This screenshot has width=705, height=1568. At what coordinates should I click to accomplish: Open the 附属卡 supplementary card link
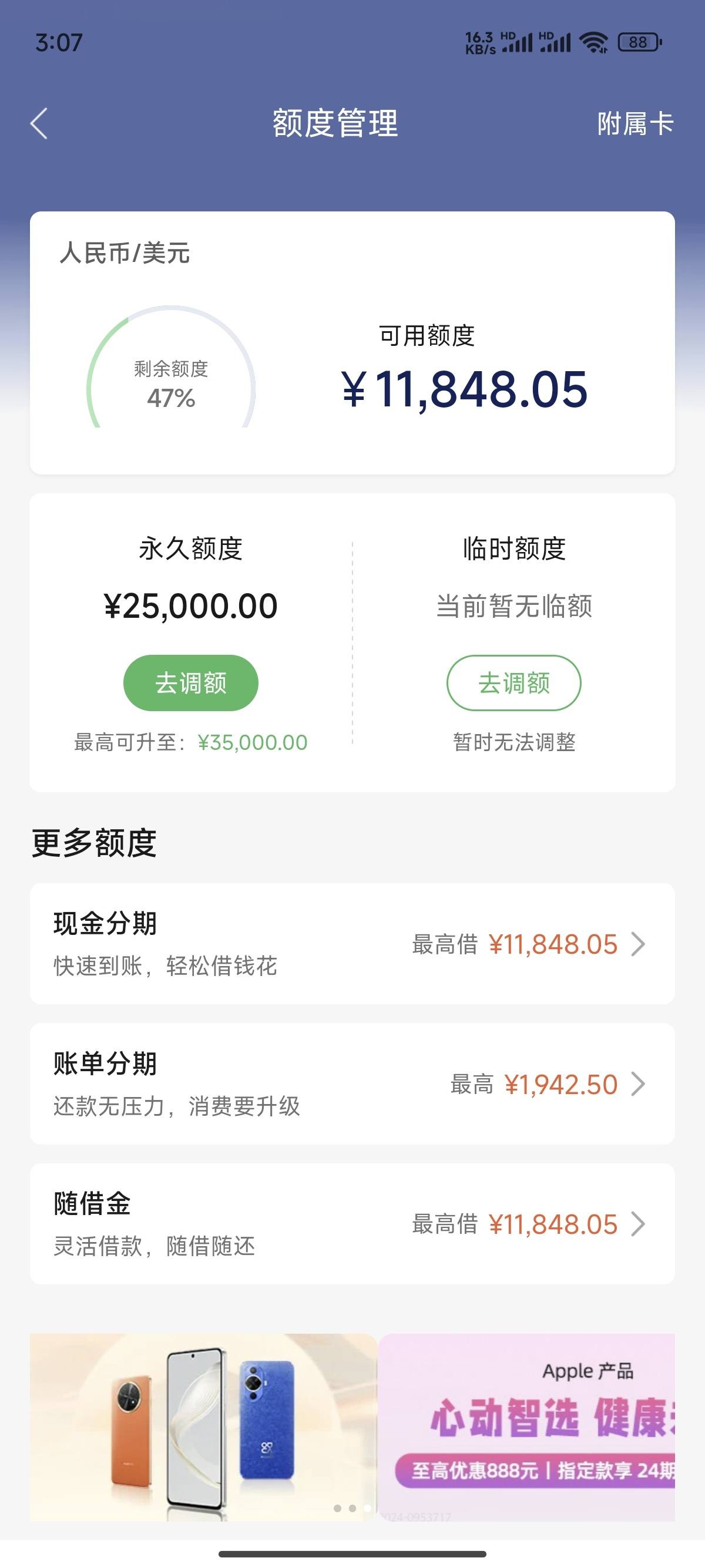(635, 123)
